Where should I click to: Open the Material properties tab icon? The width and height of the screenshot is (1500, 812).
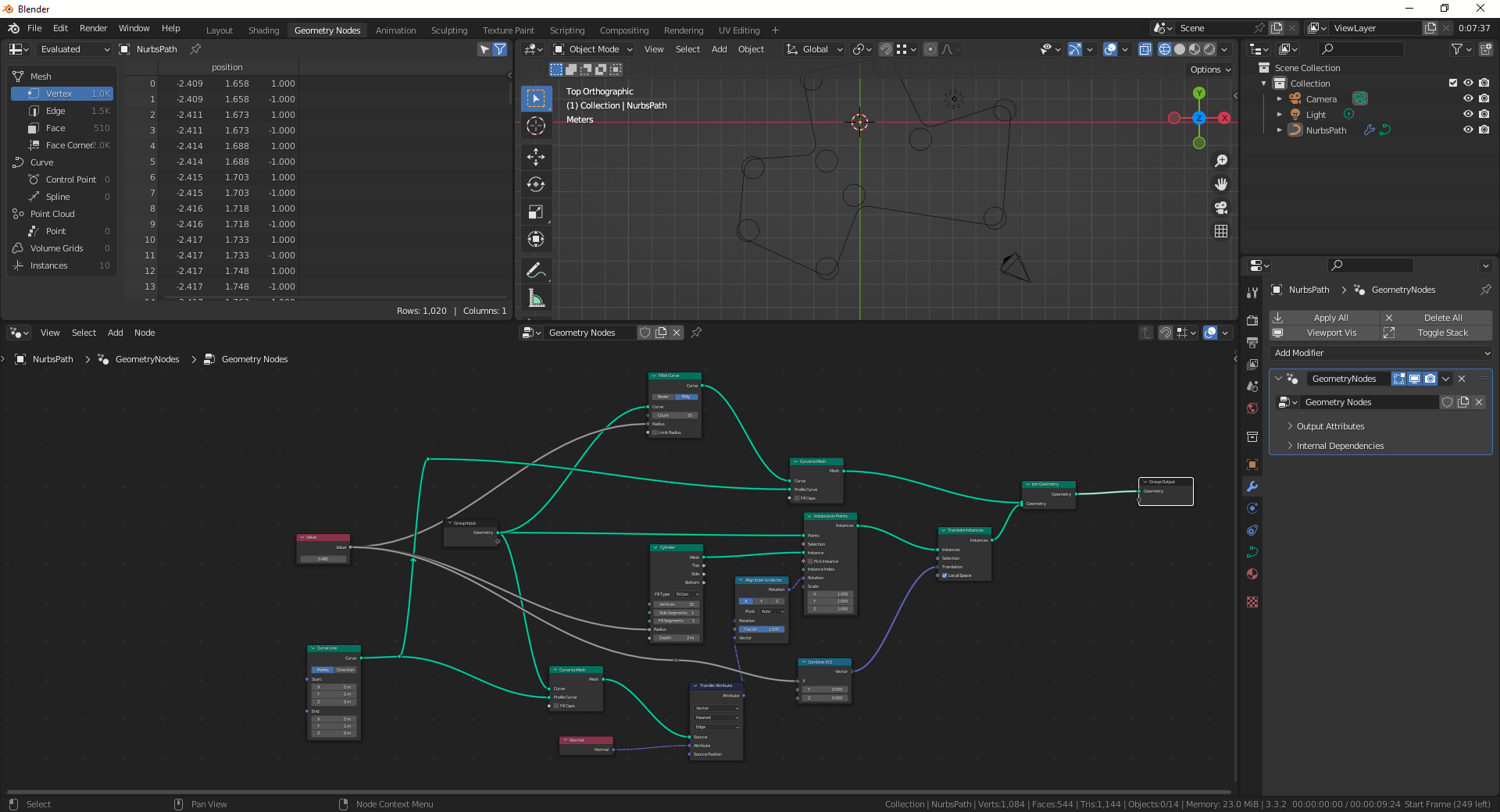[1252, 574]
